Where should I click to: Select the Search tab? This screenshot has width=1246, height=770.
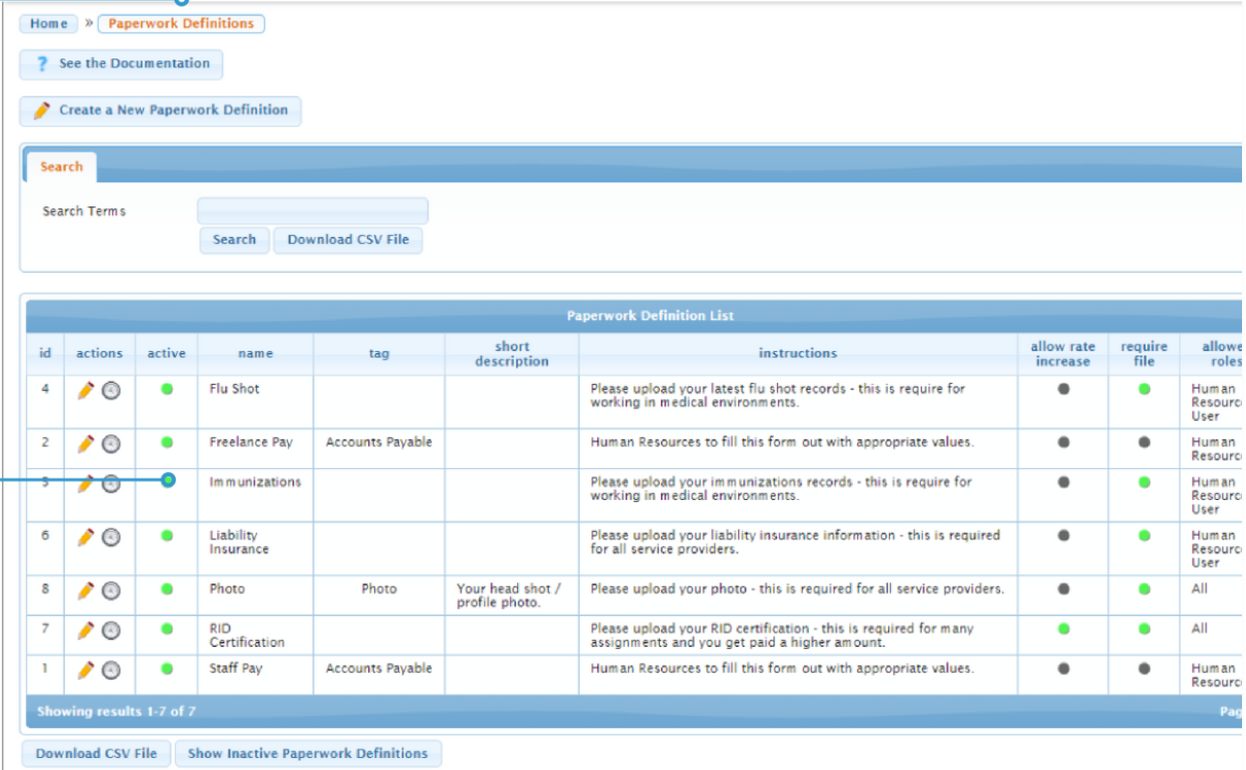point(61,167)
